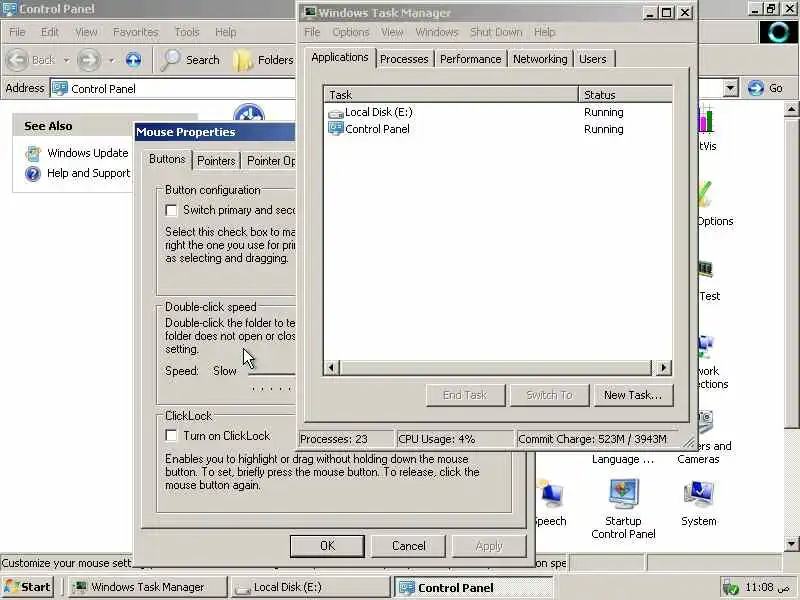
Task: Select Control Panel icon in Task Manager list
Action: [x=336, y=129]
